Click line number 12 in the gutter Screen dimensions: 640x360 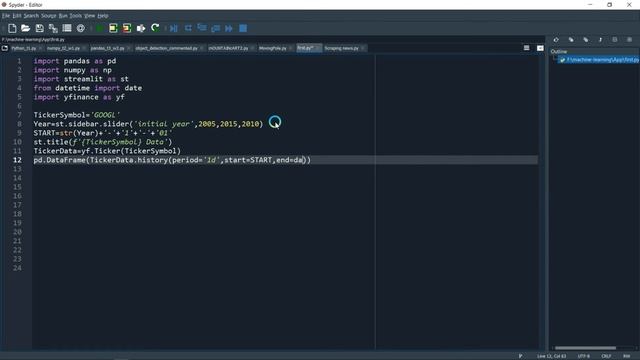(x=17, y=160)
